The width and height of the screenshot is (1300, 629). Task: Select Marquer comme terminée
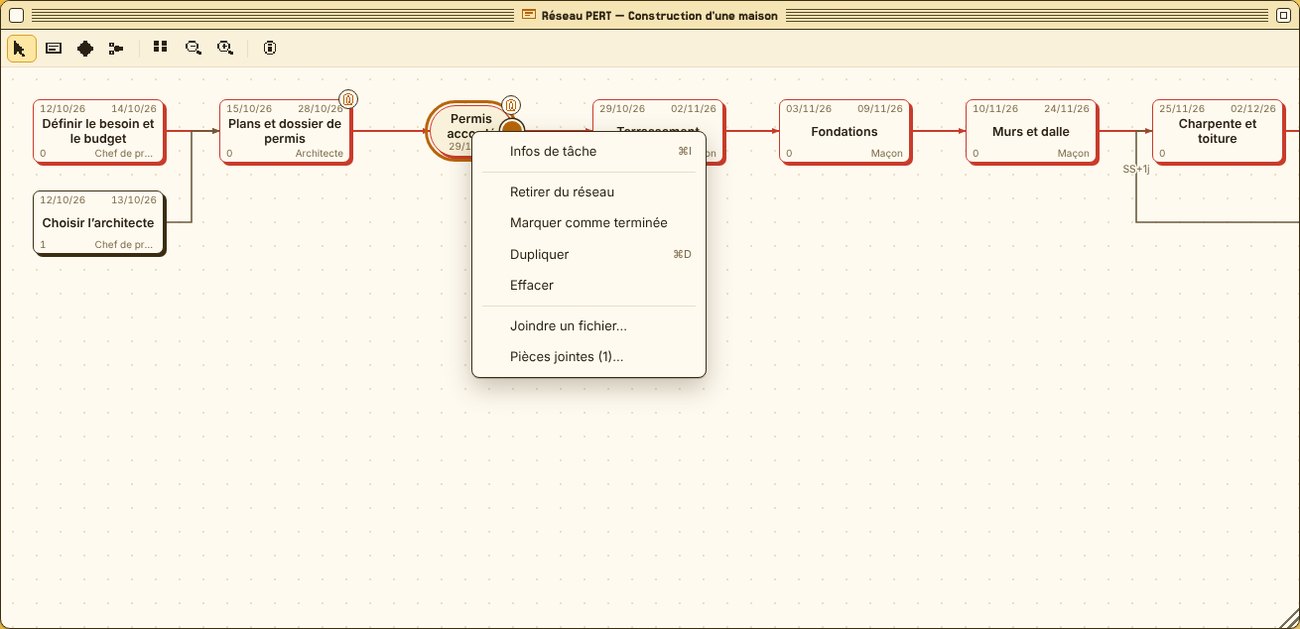[589, 223]
